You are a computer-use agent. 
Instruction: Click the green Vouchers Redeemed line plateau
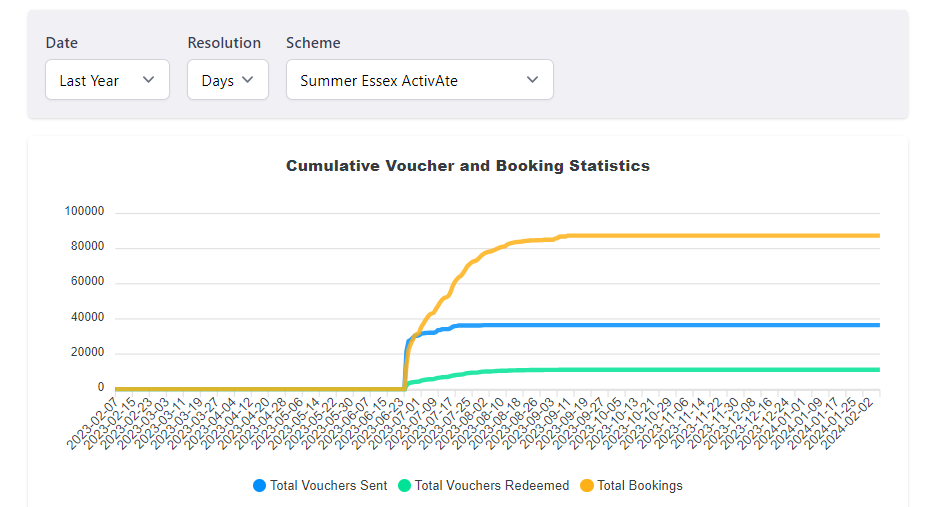click(x=720, y=370)
